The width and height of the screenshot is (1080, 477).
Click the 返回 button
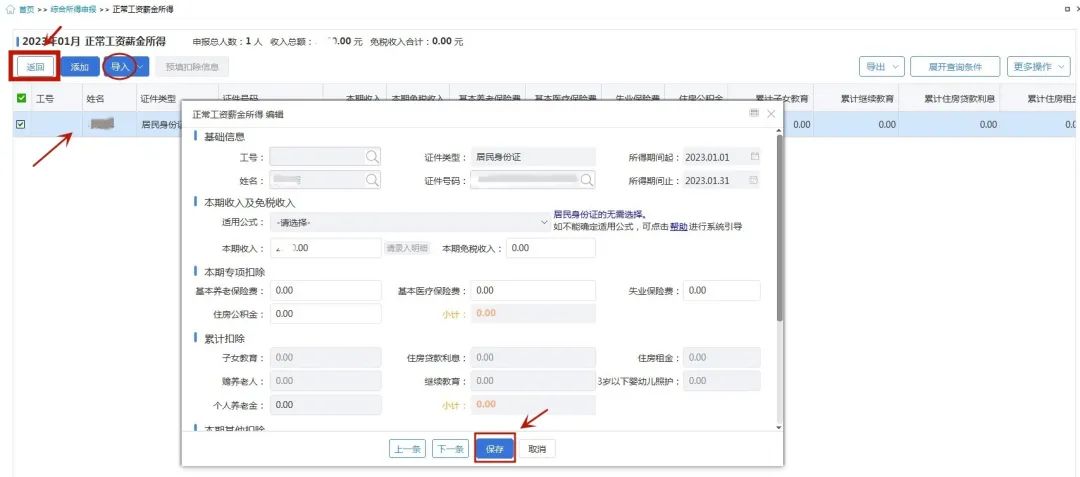36,67
